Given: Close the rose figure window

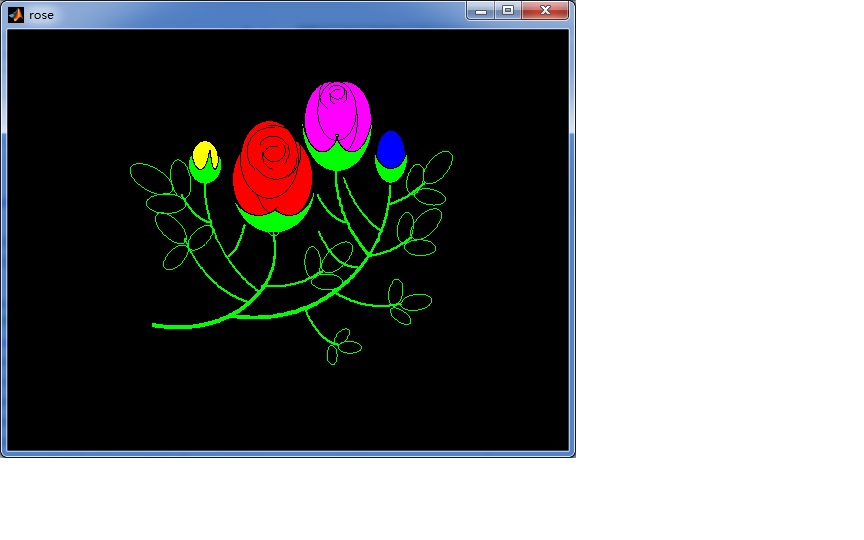Looking at the screenshot, I should (x=546, y=10).
